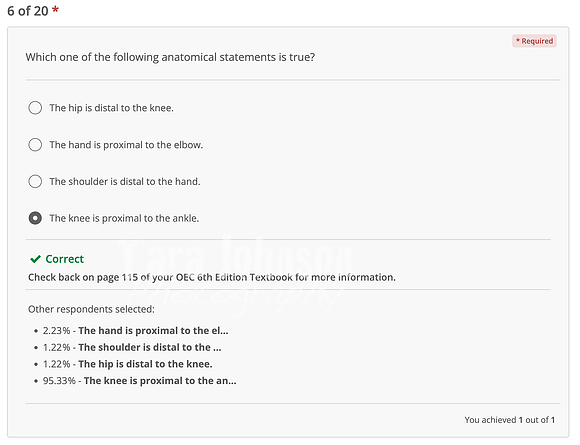Screen dimensions: 580x445
Task: Choose 'The shoulder is distal to the hand' radio
Action: [x=35, y=181]
